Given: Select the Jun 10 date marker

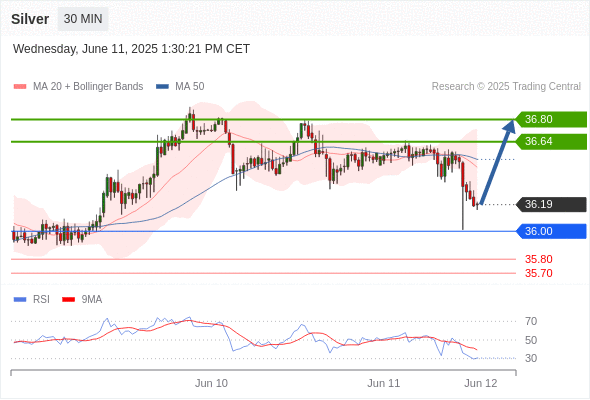Looking at the screenshot, I should [211, 383].
